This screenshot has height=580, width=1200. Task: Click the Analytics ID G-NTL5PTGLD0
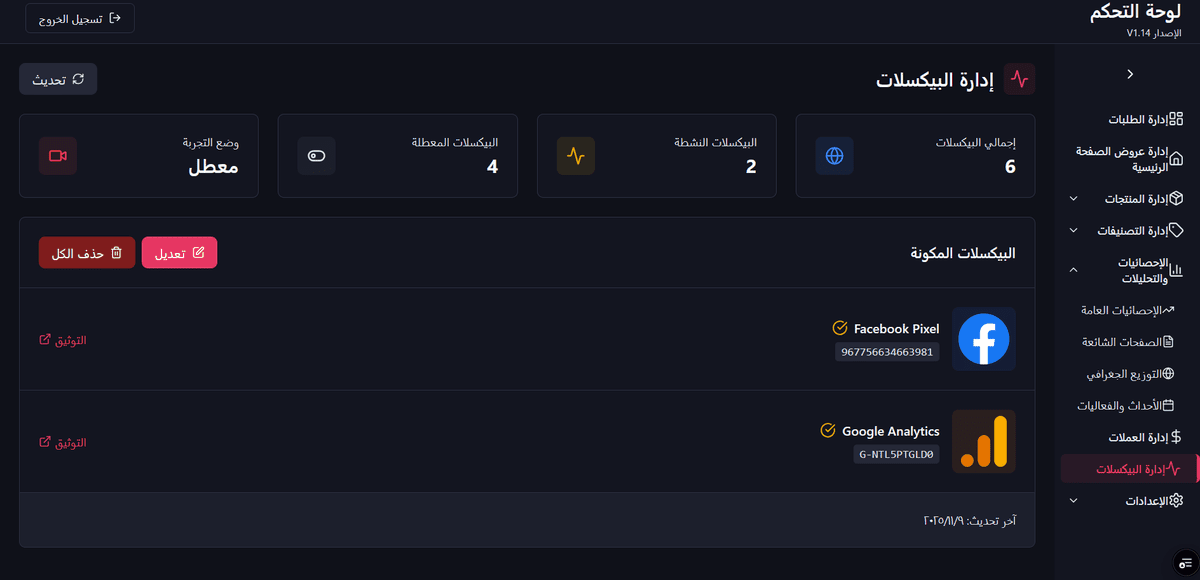(x=897, y=454)
